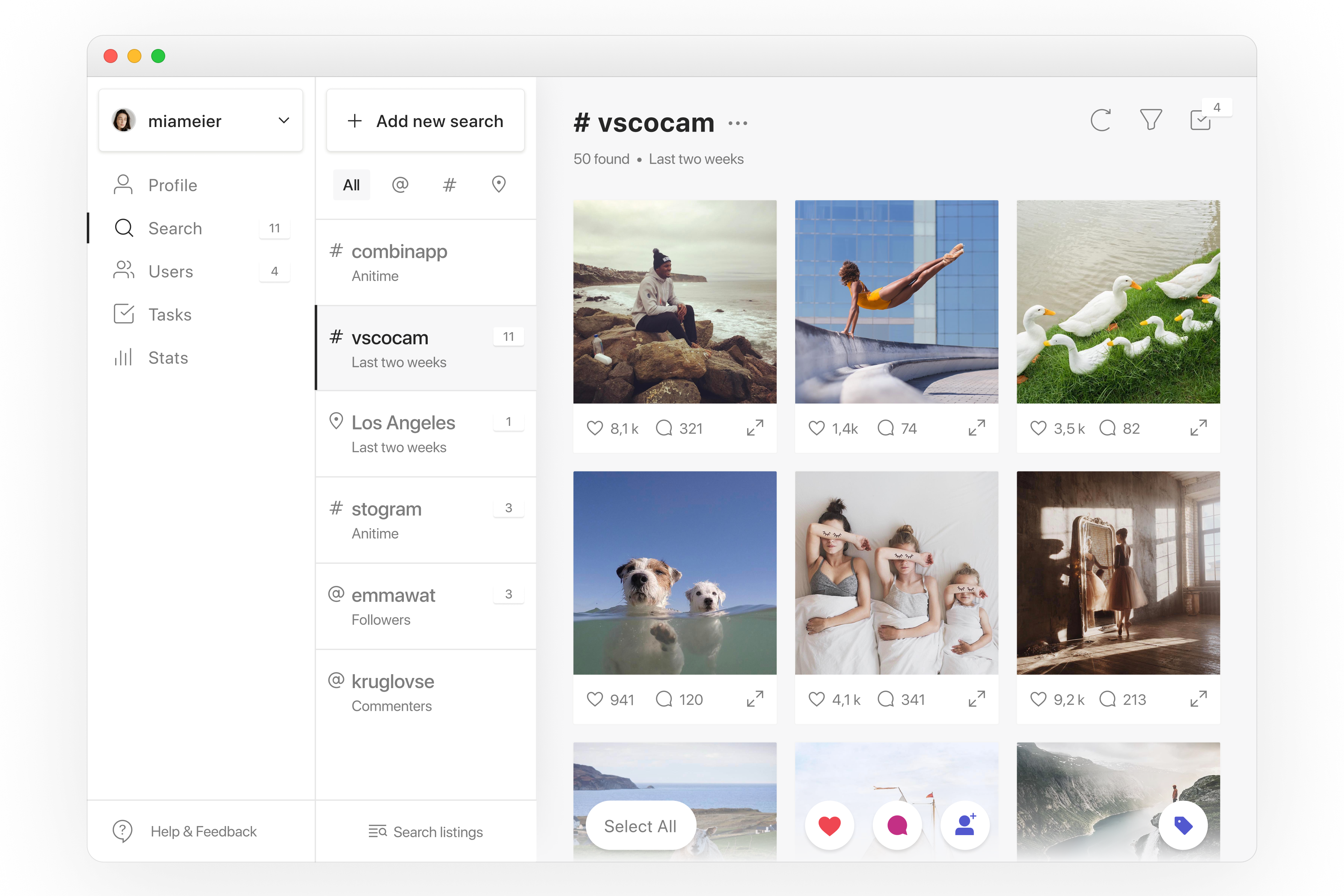This screenshot has width=1344, height=896.
Task: Open the white ducks on grass photo
Action: tap(1118, 302)
